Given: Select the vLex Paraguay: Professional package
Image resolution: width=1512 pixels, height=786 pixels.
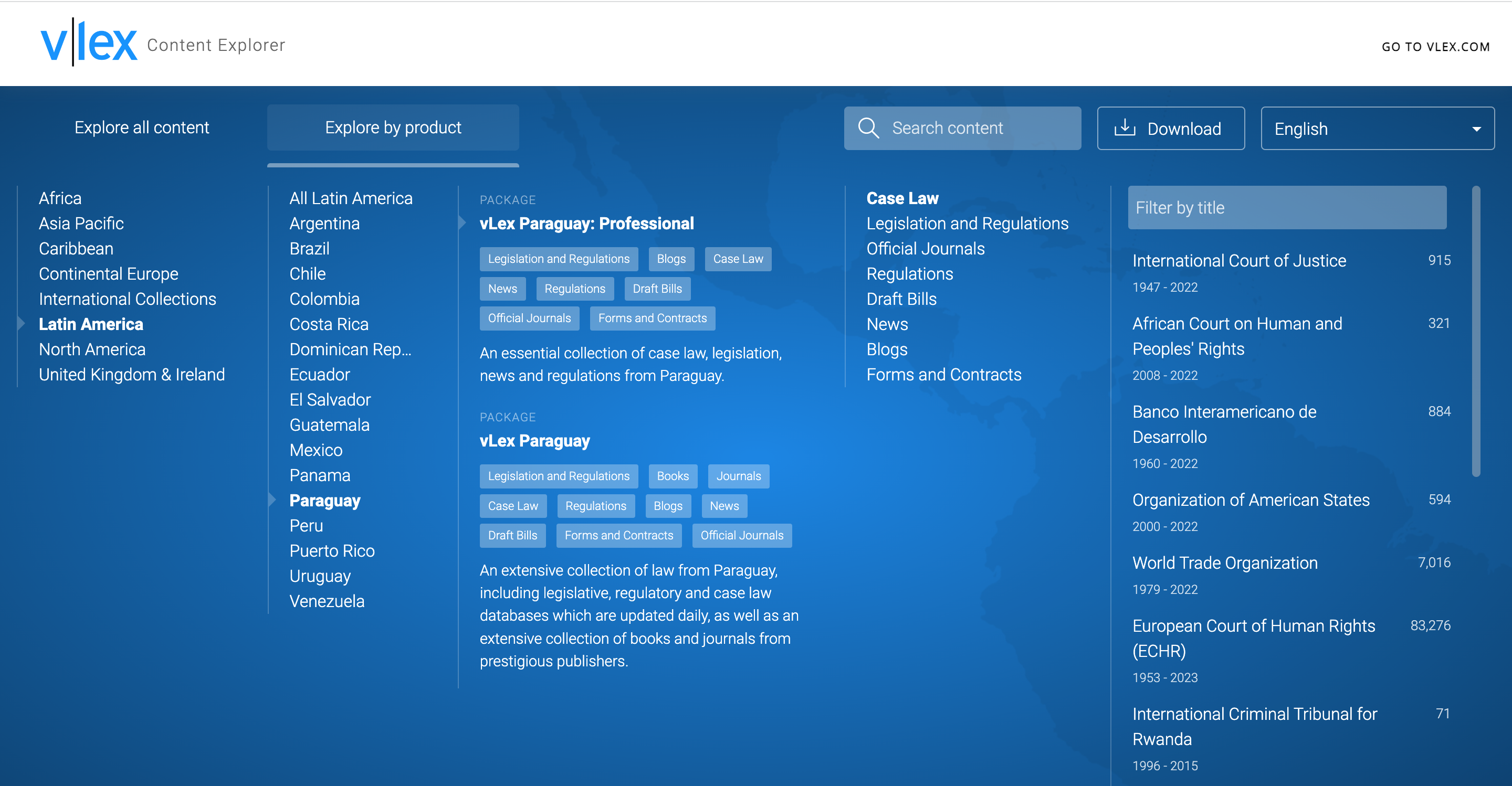Looking at the screenshot, I should [x=586, y=224].
